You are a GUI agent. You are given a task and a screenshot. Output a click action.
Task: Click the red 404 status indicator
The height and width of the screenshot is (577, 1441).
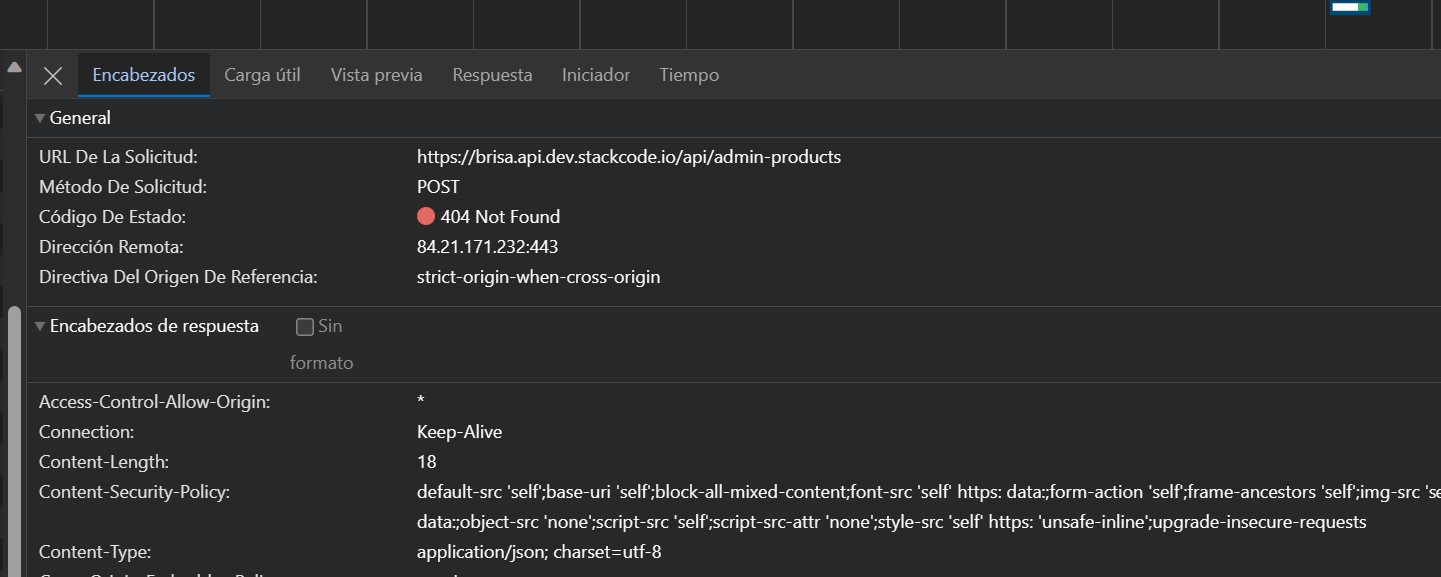(x=426, y=217)
